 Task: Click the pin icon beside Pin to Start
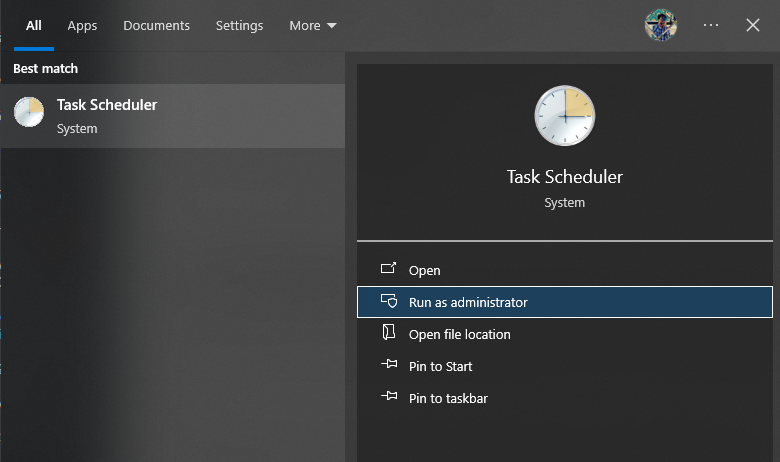tap(389, 364)
